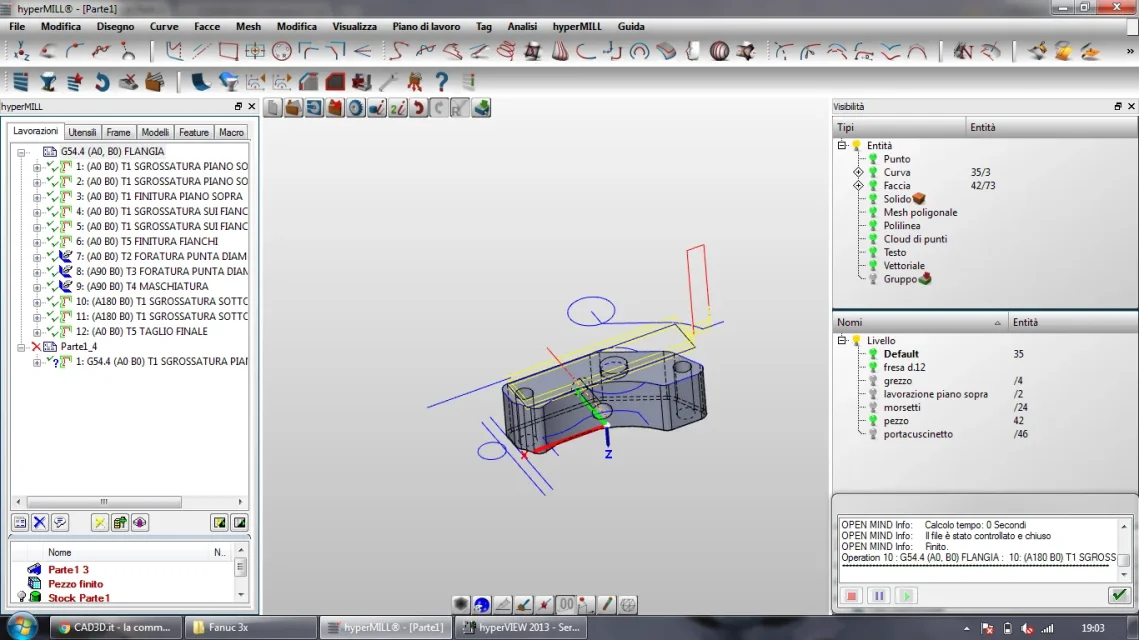Click the blue globe icon in bottom toolbar
Screen dimensions: 1139x640
(481, 604)
